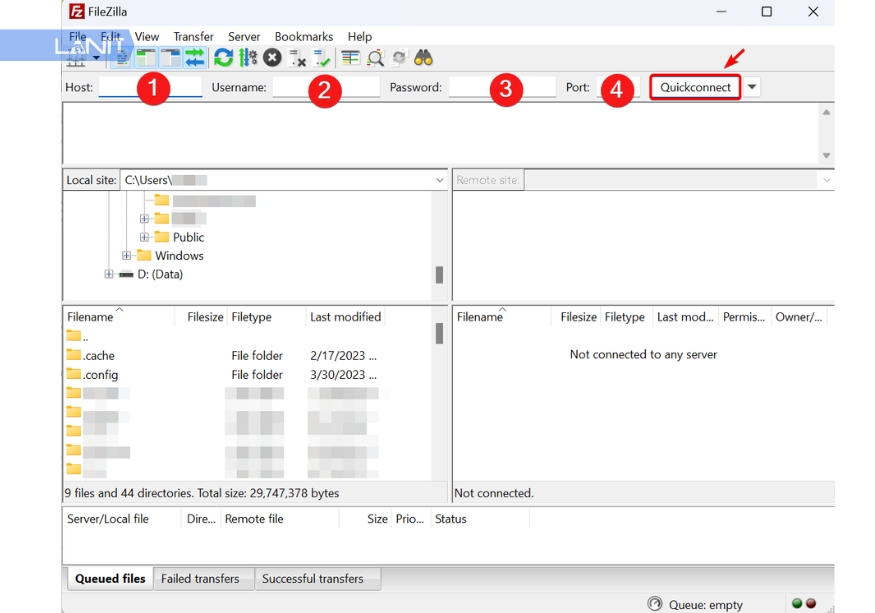Click the green activity indicator light
Viewport: 875px width, 613px height.
(x=797, y=603)
